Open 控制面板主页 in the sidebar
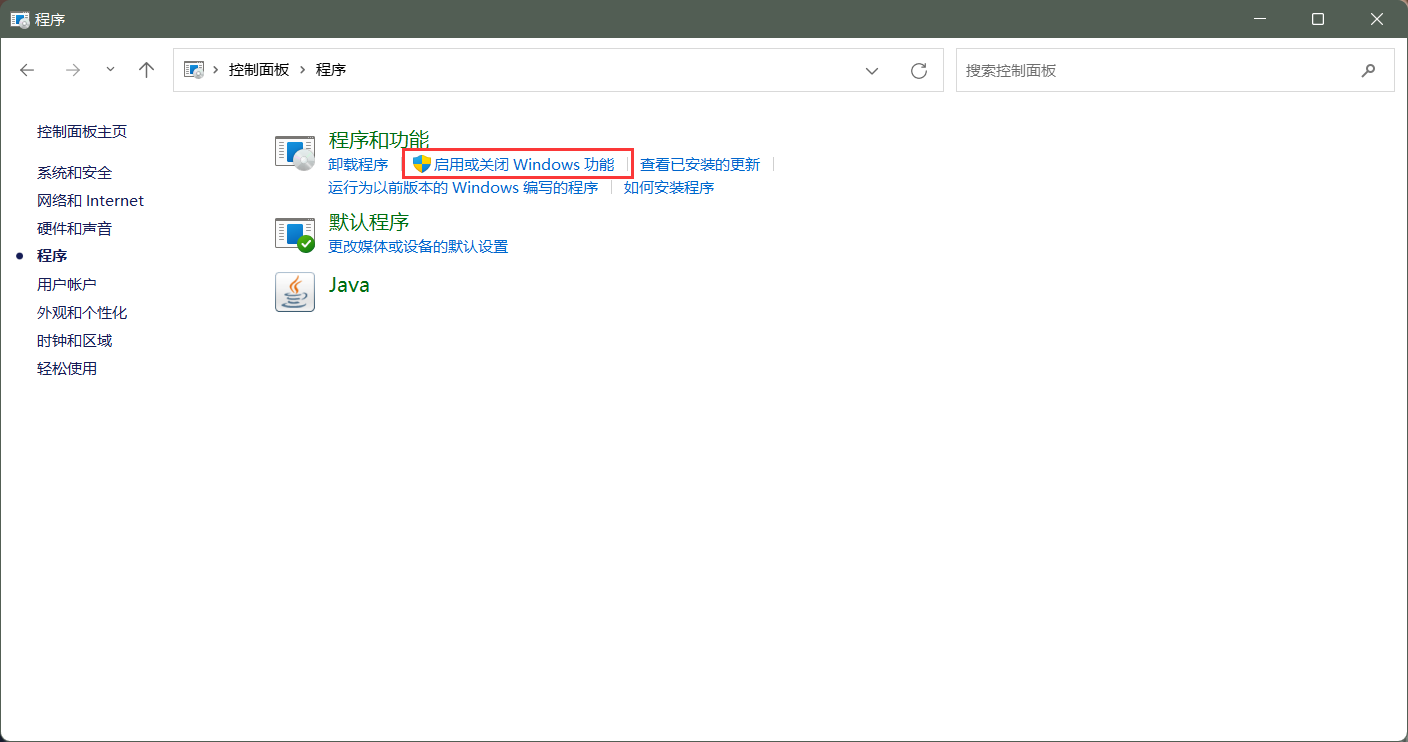The width and height of the screenshot is (1408, 742). pos(82,132)
